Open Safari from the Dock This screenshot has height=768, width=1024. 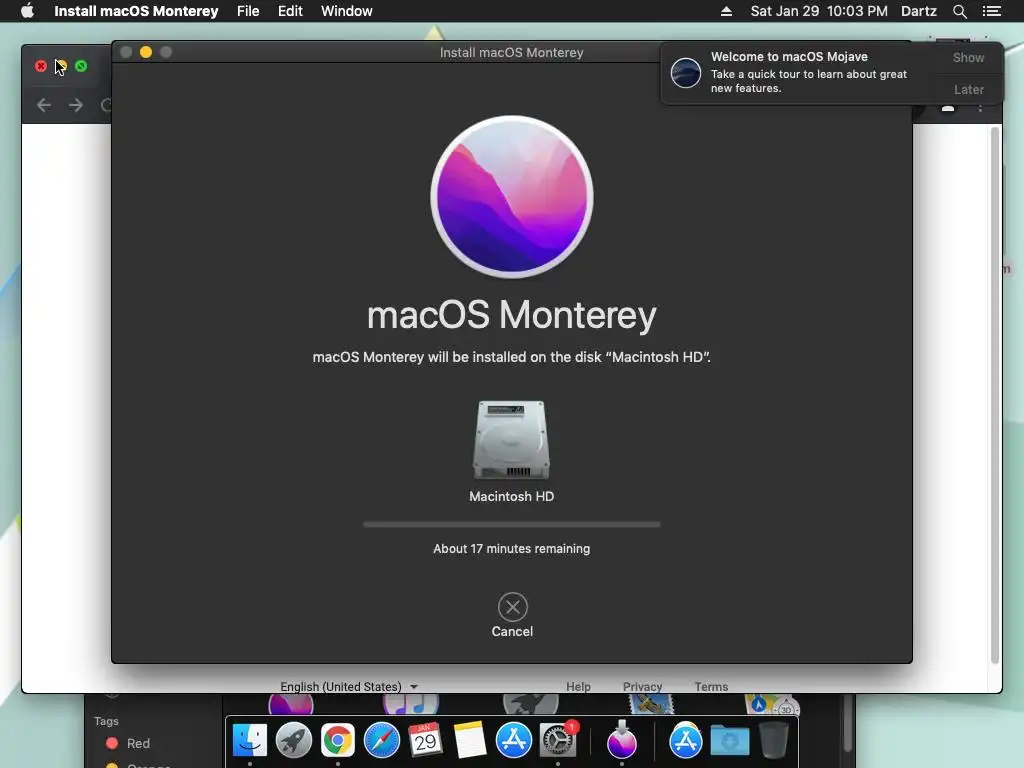[381, 741]
